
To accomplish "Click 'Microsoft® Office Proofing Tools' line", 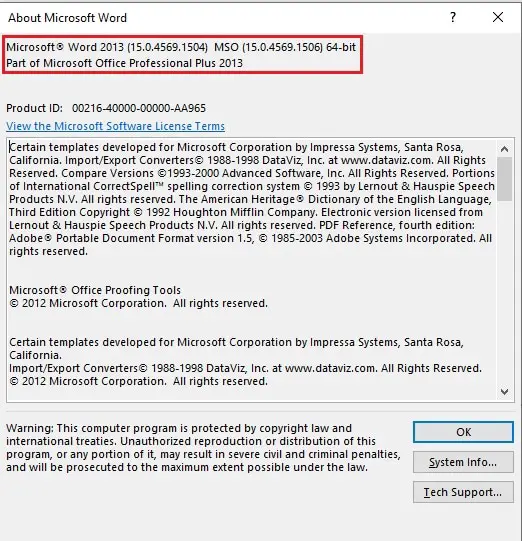I will click(x=95, y=290).
